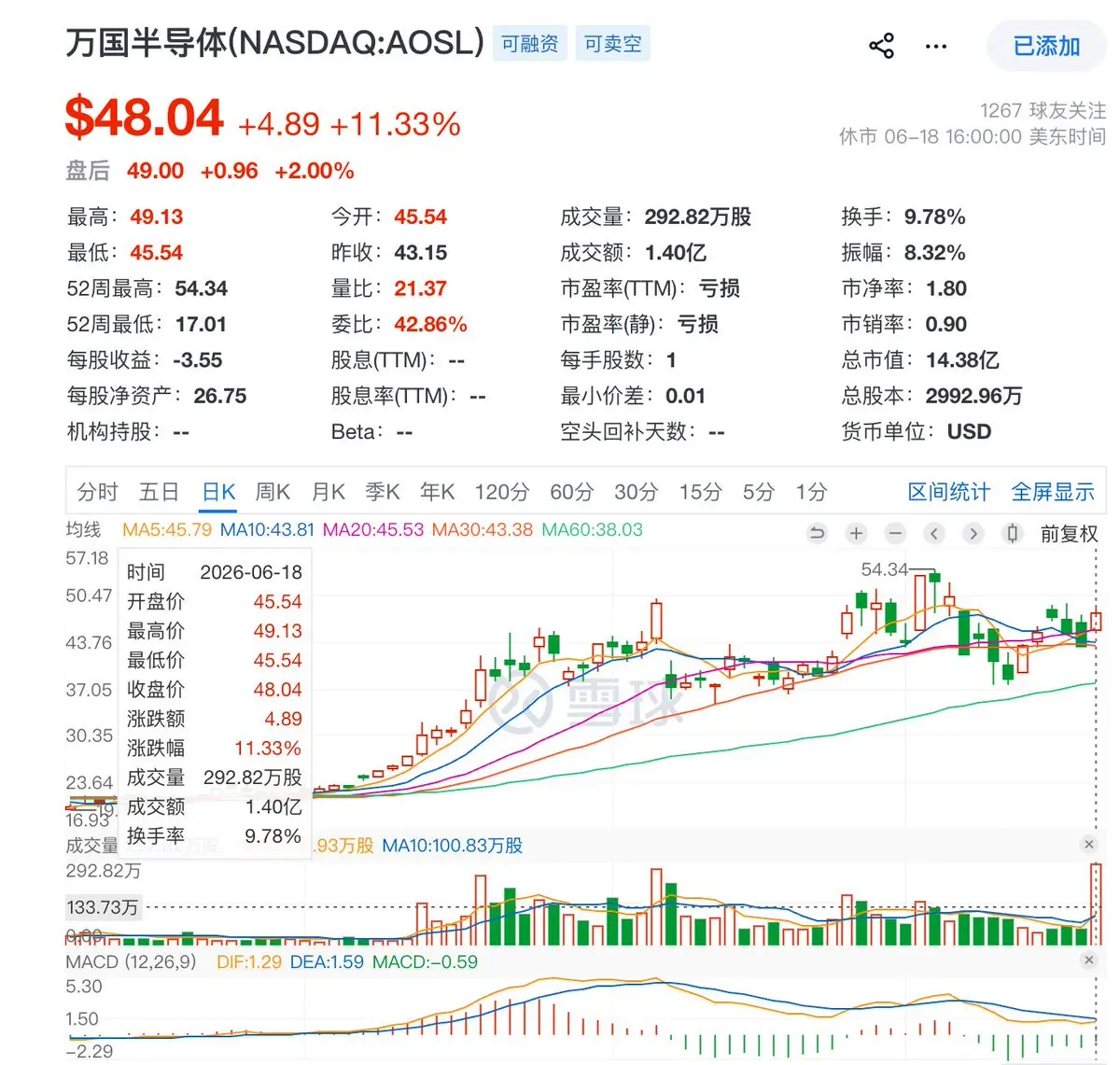Click the MA30:43.38 moving average label
Image resolution: width=1120 pixels, height=1065 pixels.
pos(483,529)
